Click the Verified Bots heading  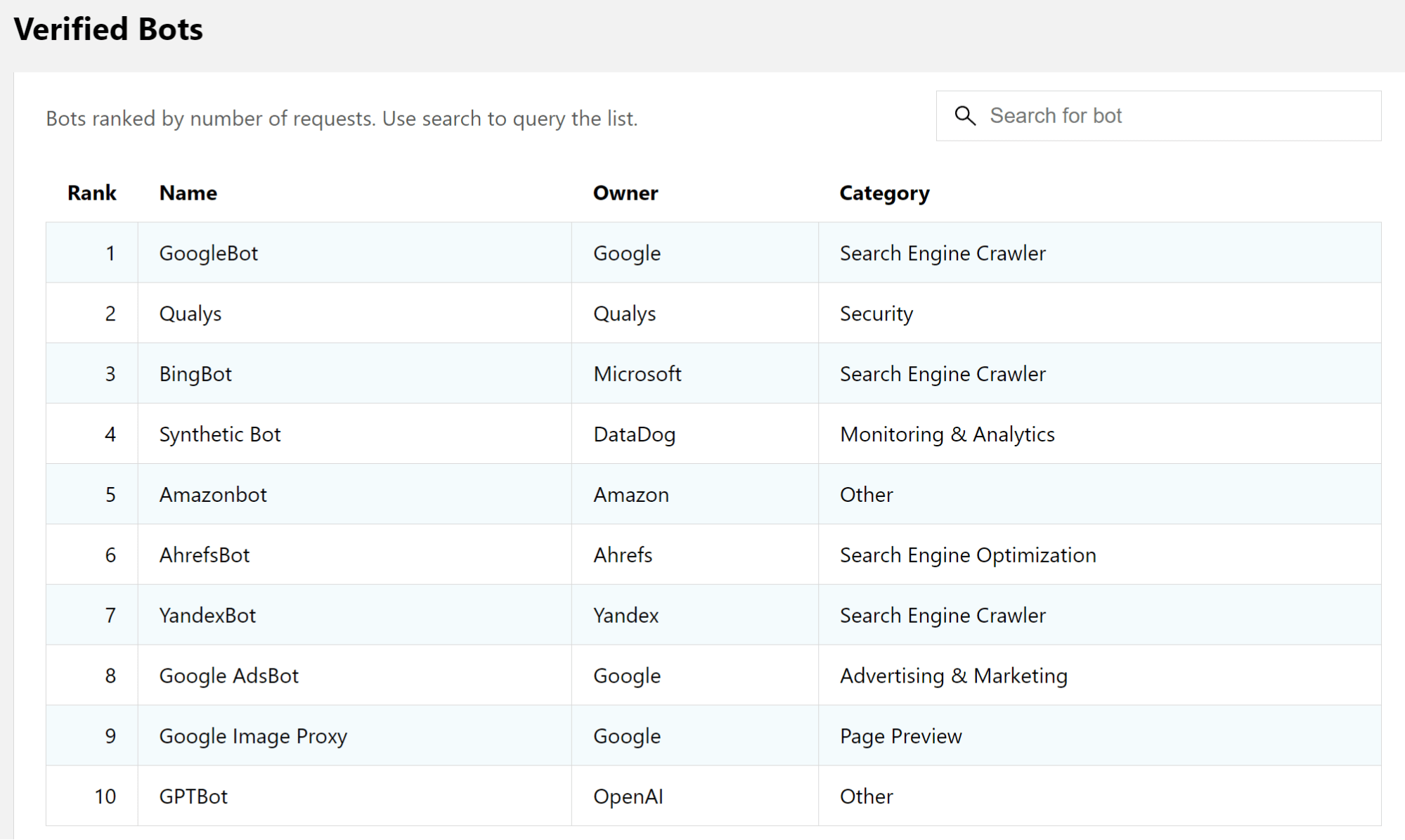[x=109, y=29]
